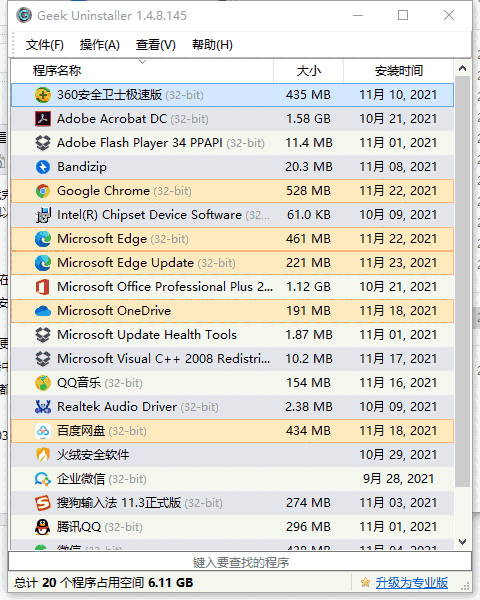This screenshot has height=600, width=480.
Task: Click the 11月 16, 2021 install date
Action: [398, 383]
